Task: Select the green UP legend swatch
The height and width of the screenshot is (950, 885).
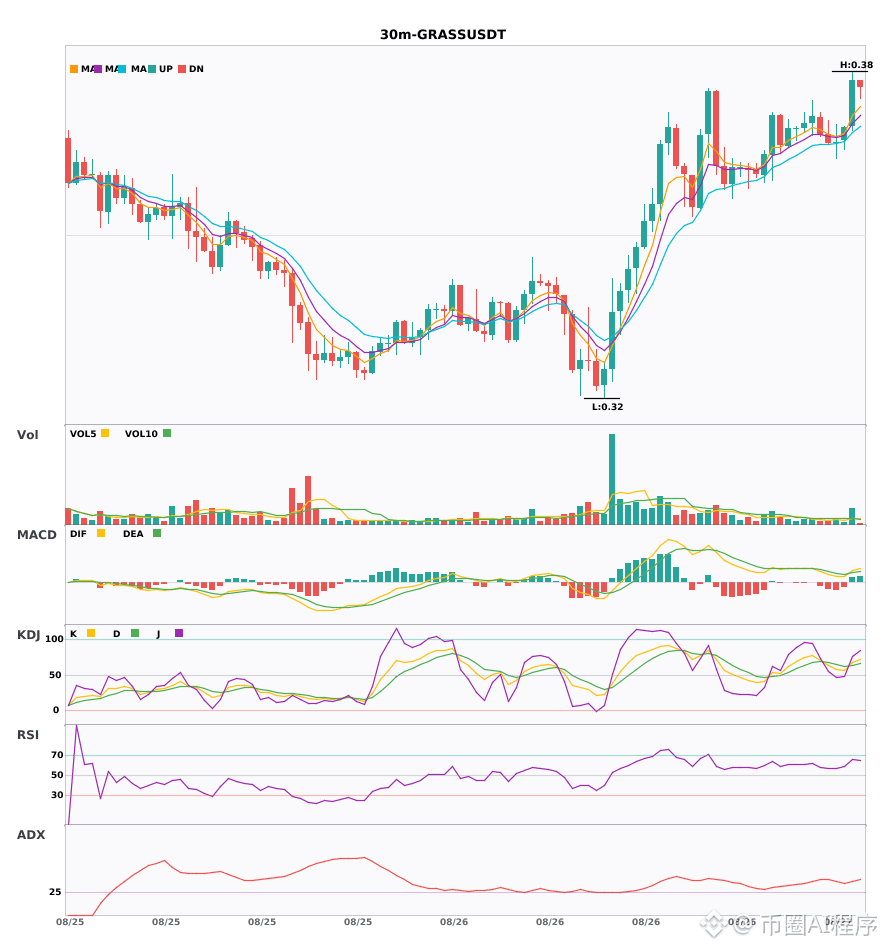Action: 152,69
